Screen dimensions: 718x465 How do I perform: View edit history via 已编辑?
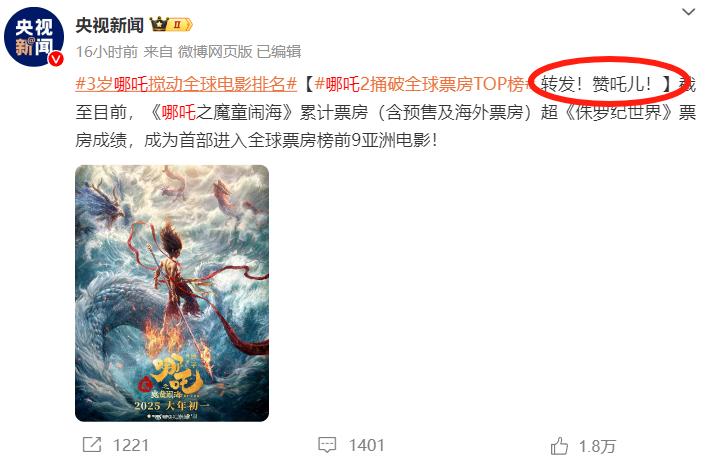point(278,51)
